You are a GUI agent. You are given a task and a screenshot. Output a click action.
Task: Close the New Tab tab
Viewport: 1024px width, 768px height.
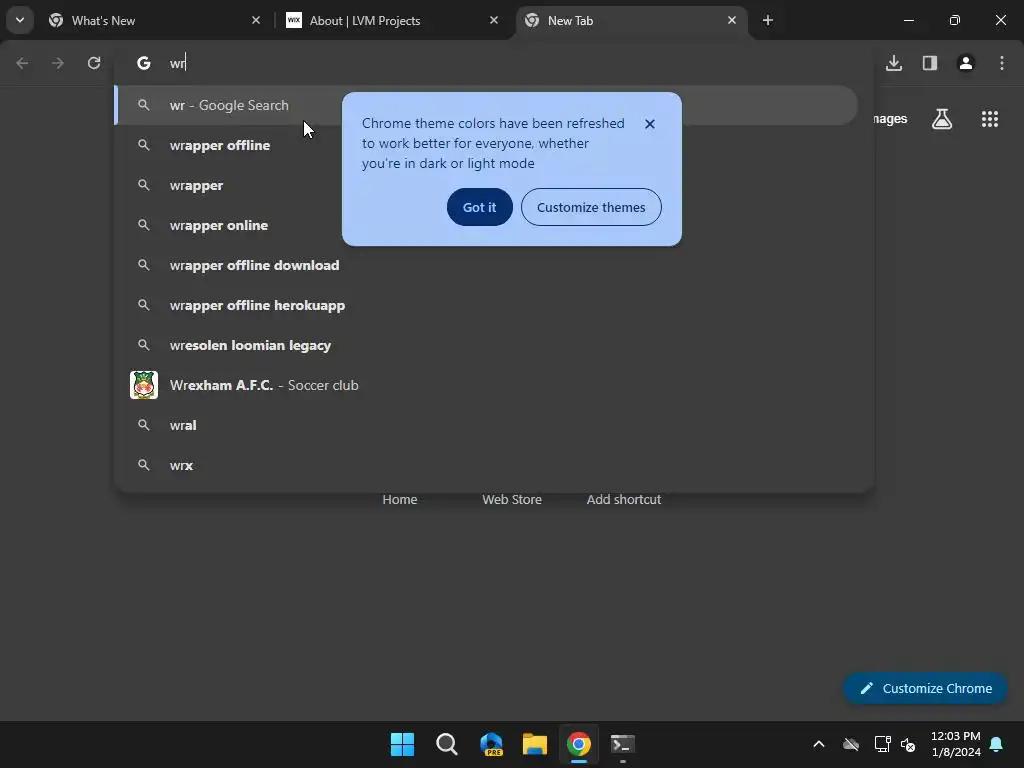pyautogui.click(x=731, y=20)
